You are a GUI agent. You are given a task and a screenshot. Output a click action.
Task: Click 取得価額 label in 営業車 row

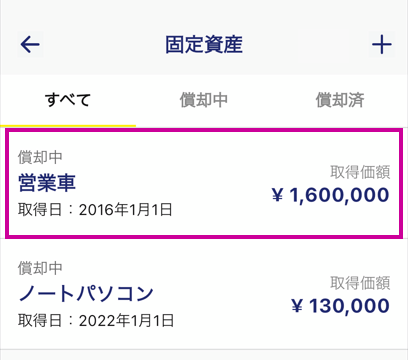tap(360, 172)
